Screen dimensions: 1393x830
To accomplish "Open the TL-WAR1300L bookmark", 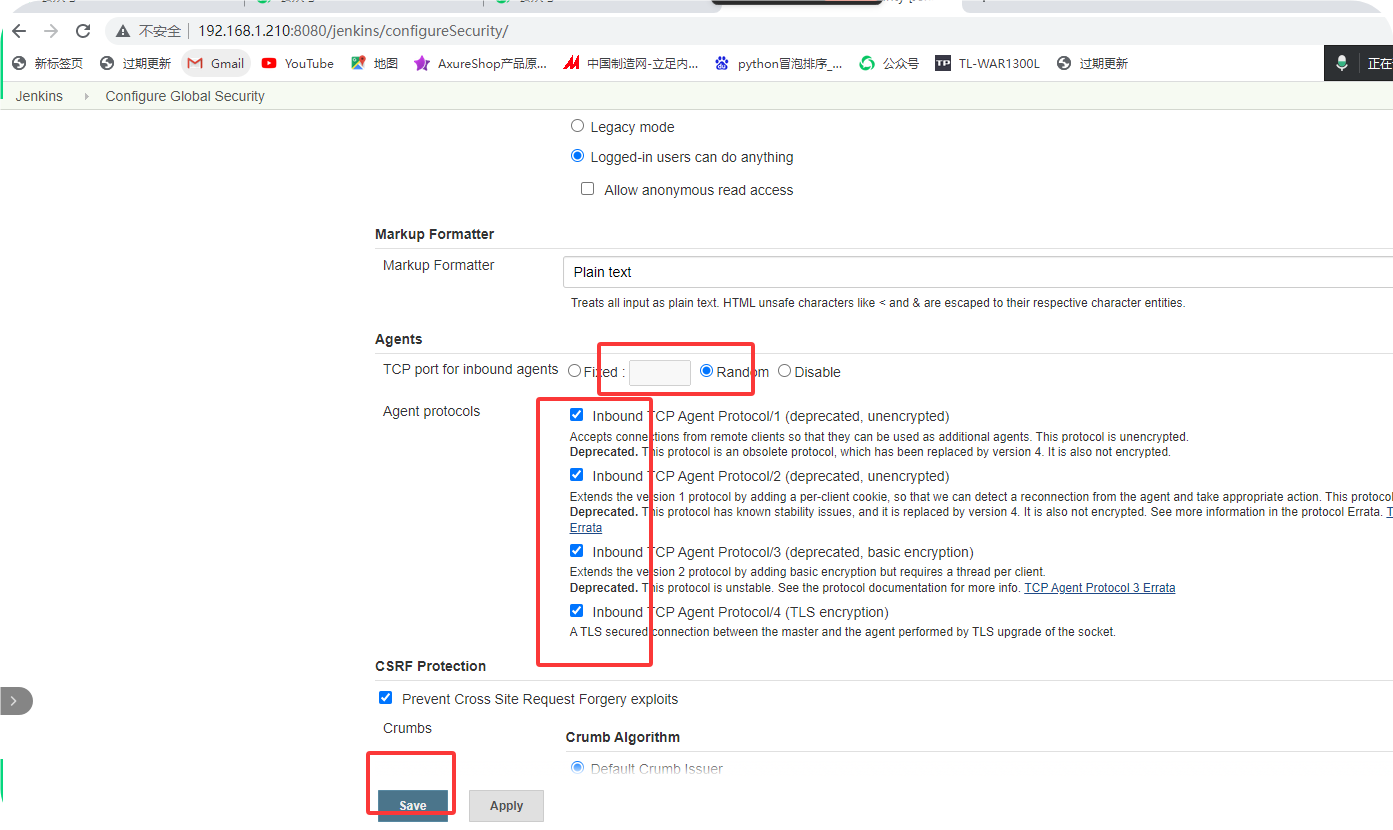I will [987, 63].
